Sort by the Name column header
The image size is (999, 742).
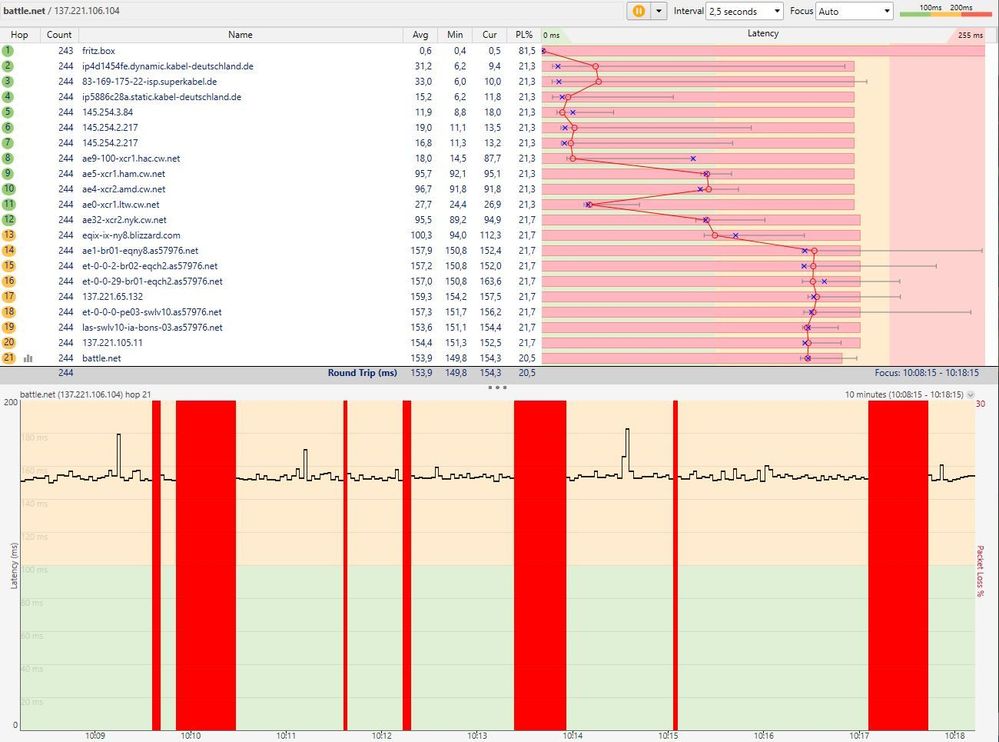240,35
